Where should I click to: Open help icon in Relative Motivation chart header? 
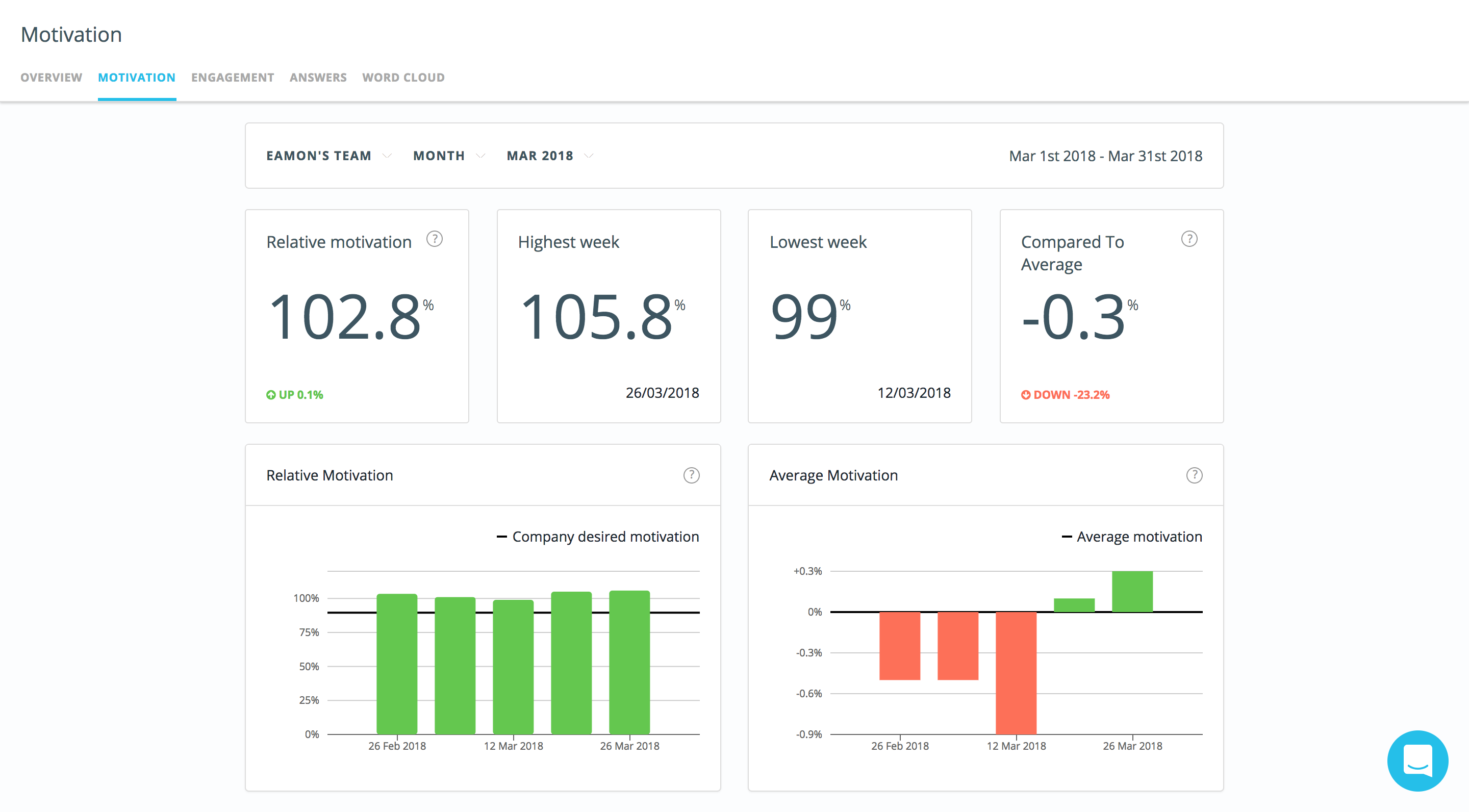coord(691,475)
